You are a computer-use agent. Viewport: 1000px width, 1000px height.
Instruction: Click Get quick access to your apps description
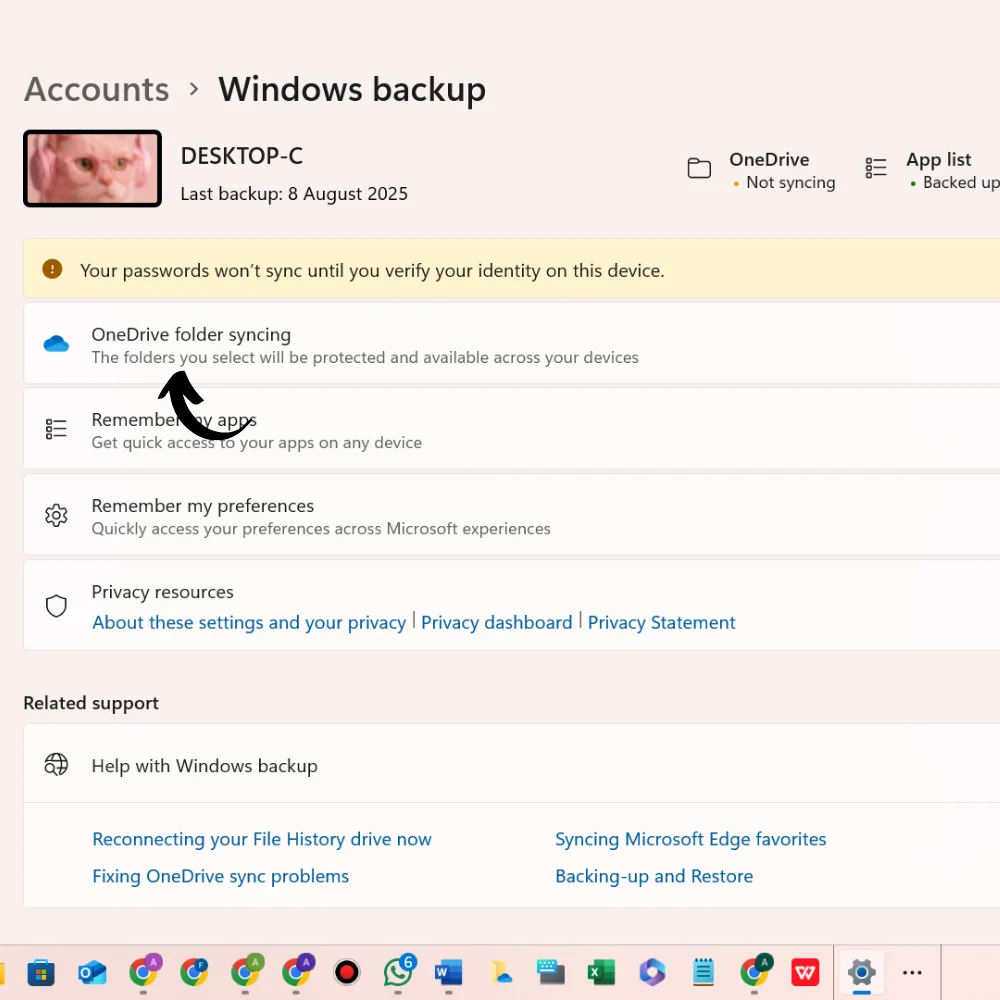click(x=256, y=443)
